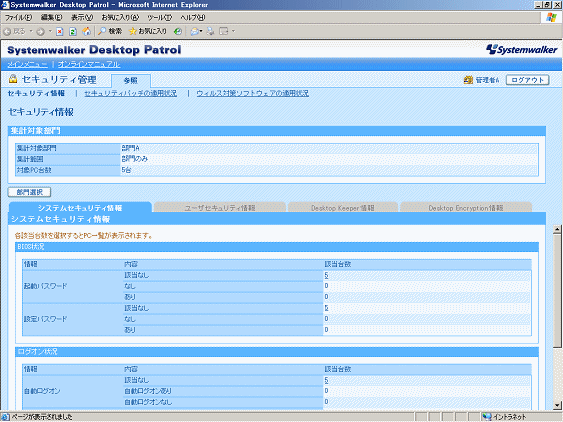
Task: Open the Back button history dropdown arrow
Action: click(x=31, y=32)
